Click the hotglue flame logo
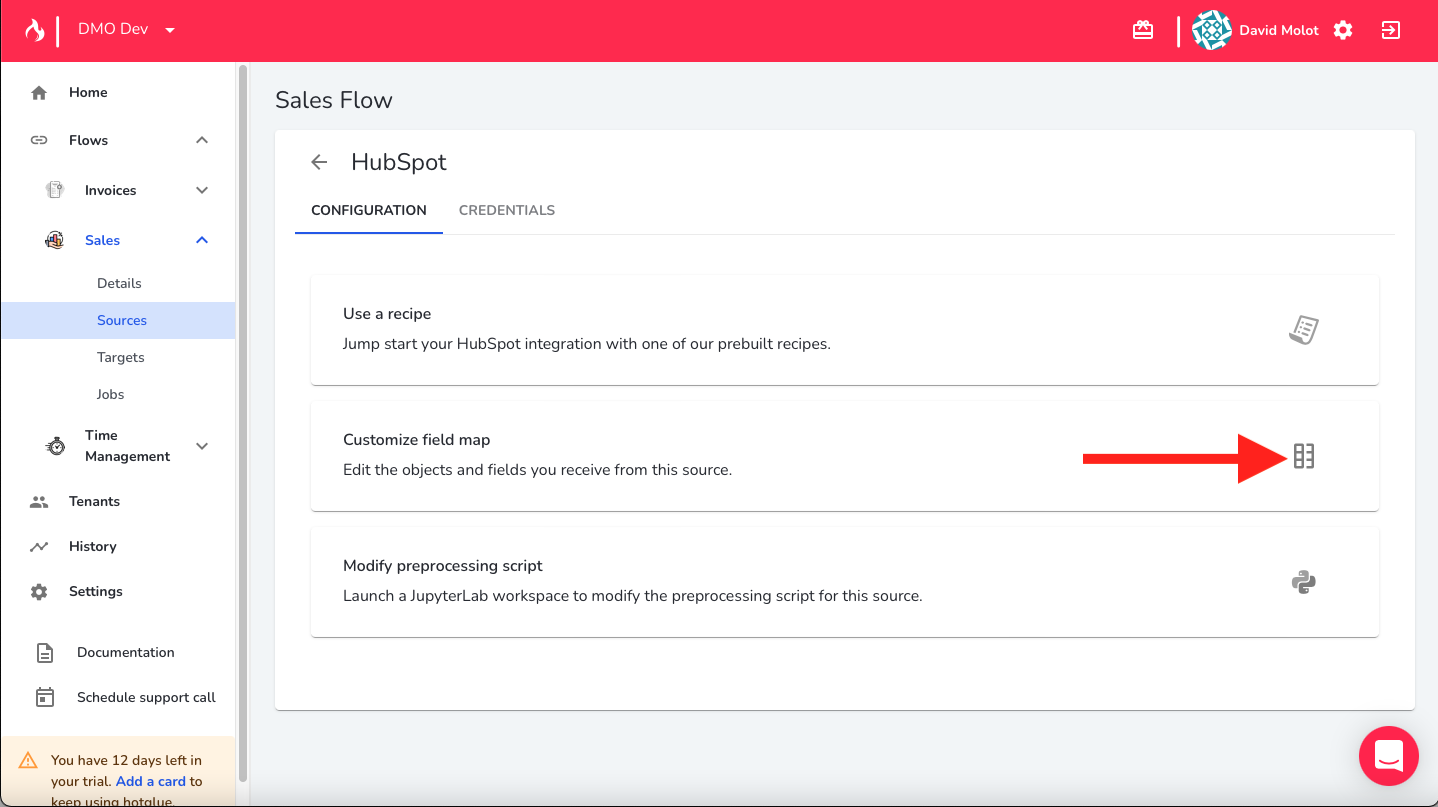The height and width of the screenshot is (807, 1438). pos(35,30)
